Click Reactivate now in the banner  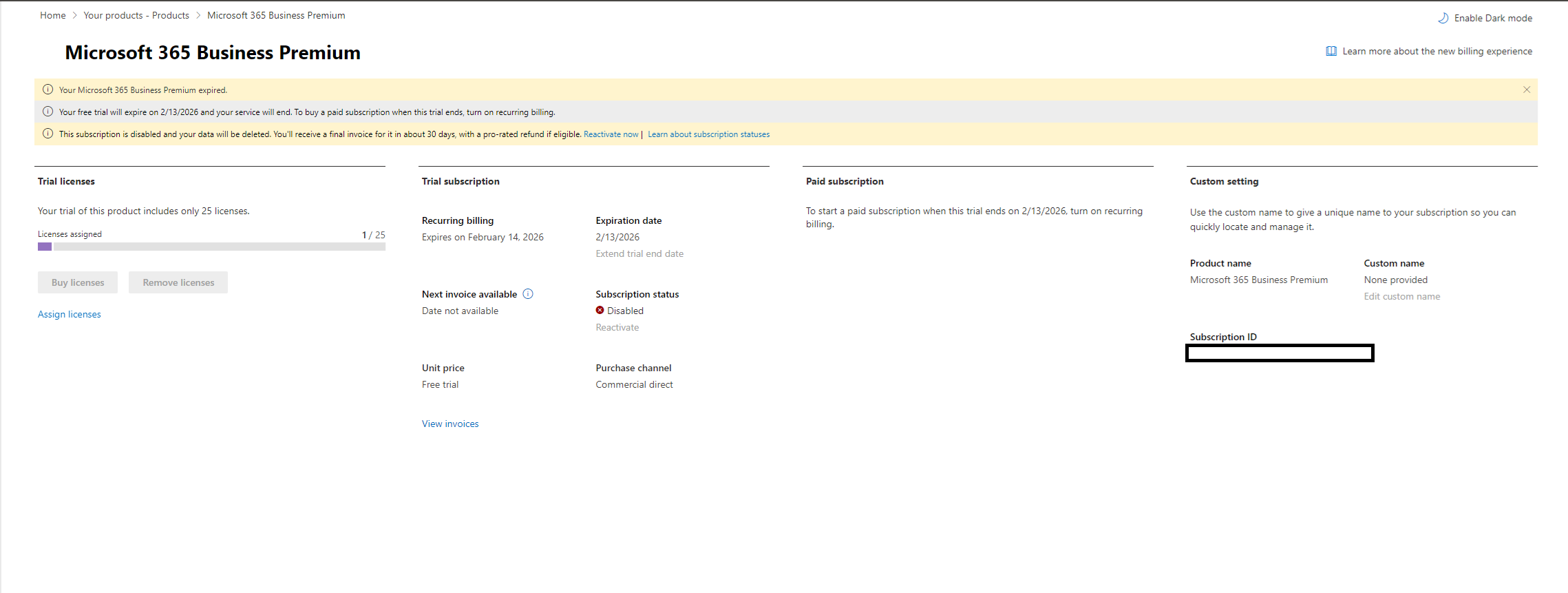tap(611, 134)
